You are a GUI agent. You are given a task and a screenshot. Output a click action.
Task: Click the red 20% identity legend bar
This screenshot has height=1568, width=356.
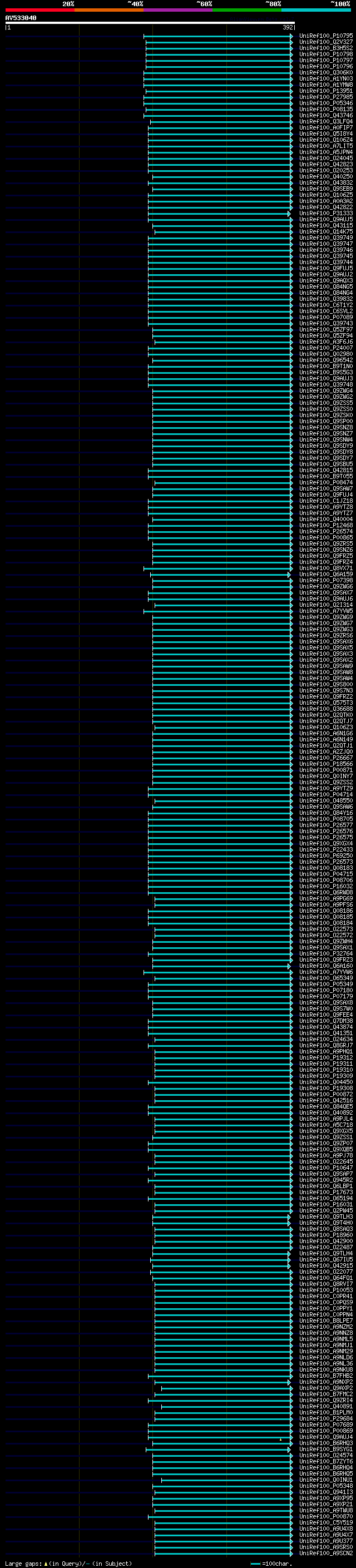point(39,10)
